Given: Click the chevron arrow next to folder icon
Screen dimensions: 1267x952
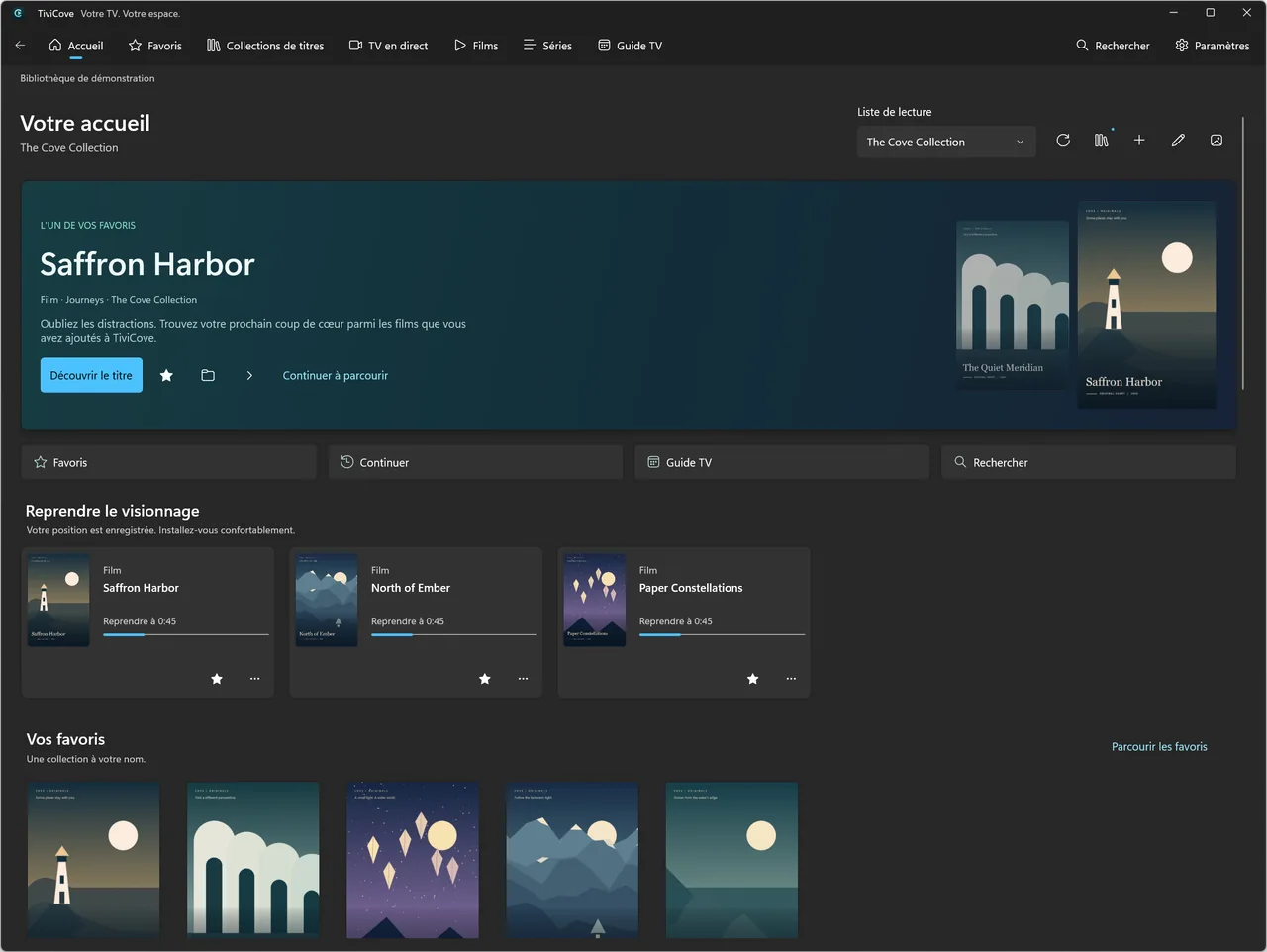Looking at the screenshot, I should coord(249,375).
